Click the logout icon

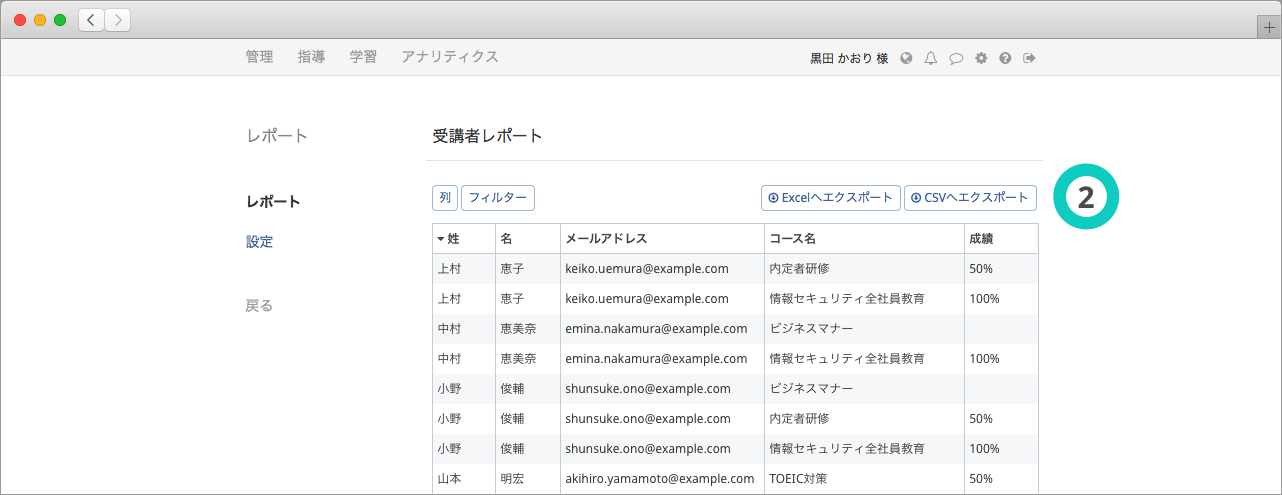click(x=1029, y=58)
